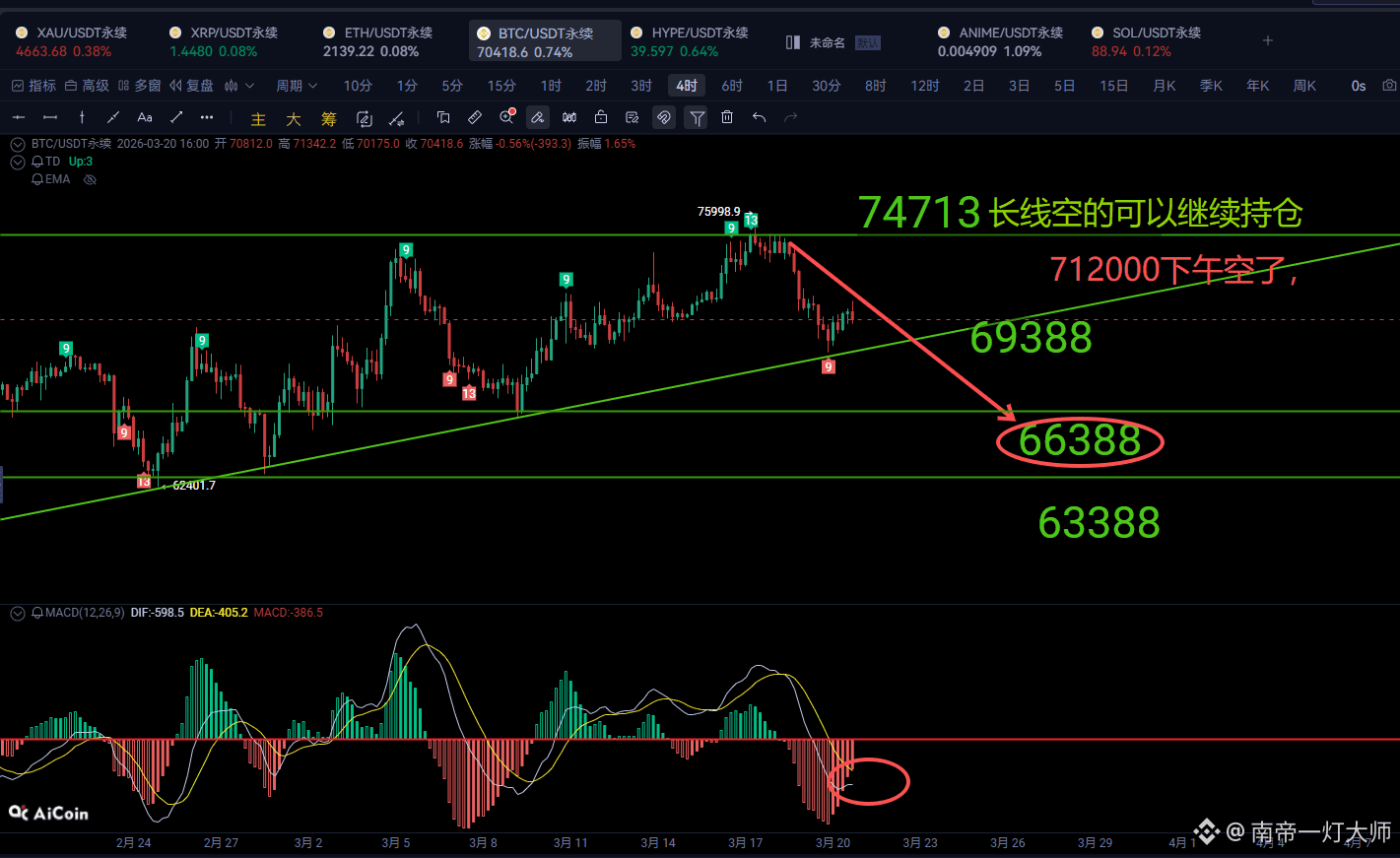Click the 大 large-order indicator icon
This screenshot has width=1400, height=858.
294,119
